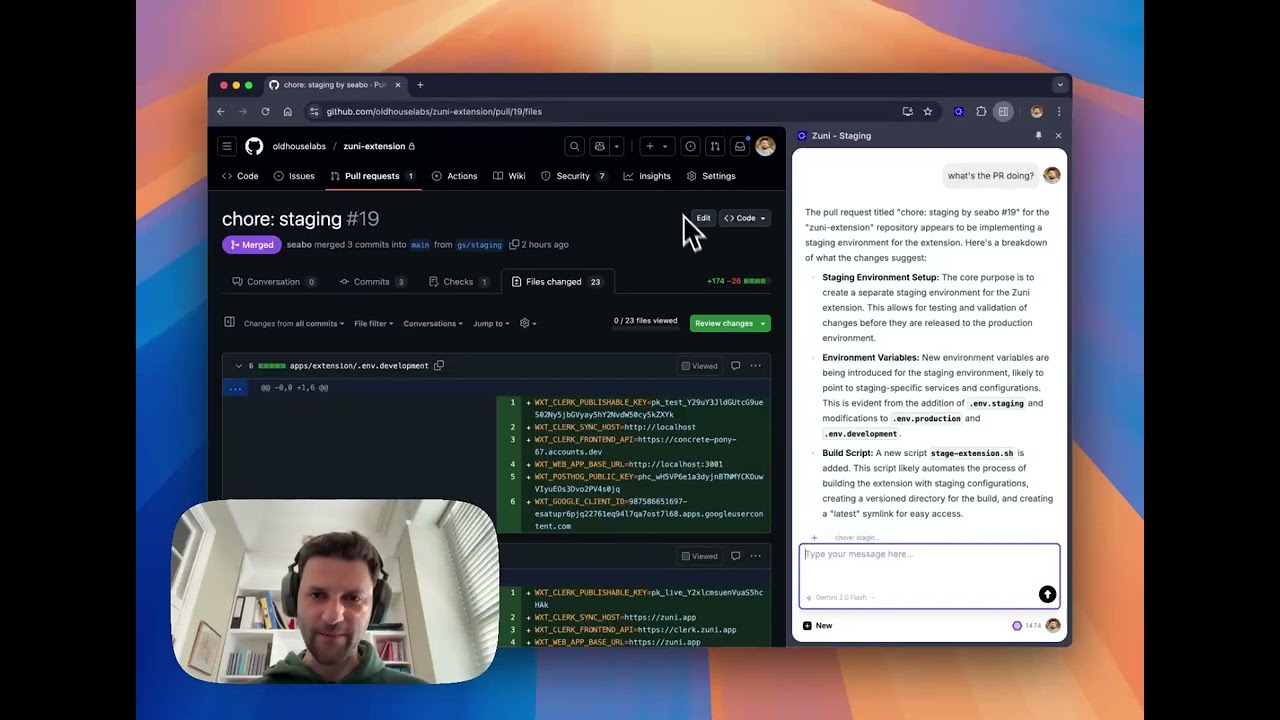Go to GitHub home via Octocat logo
This screenshot has width=1280, height=720.
point(254,146)
